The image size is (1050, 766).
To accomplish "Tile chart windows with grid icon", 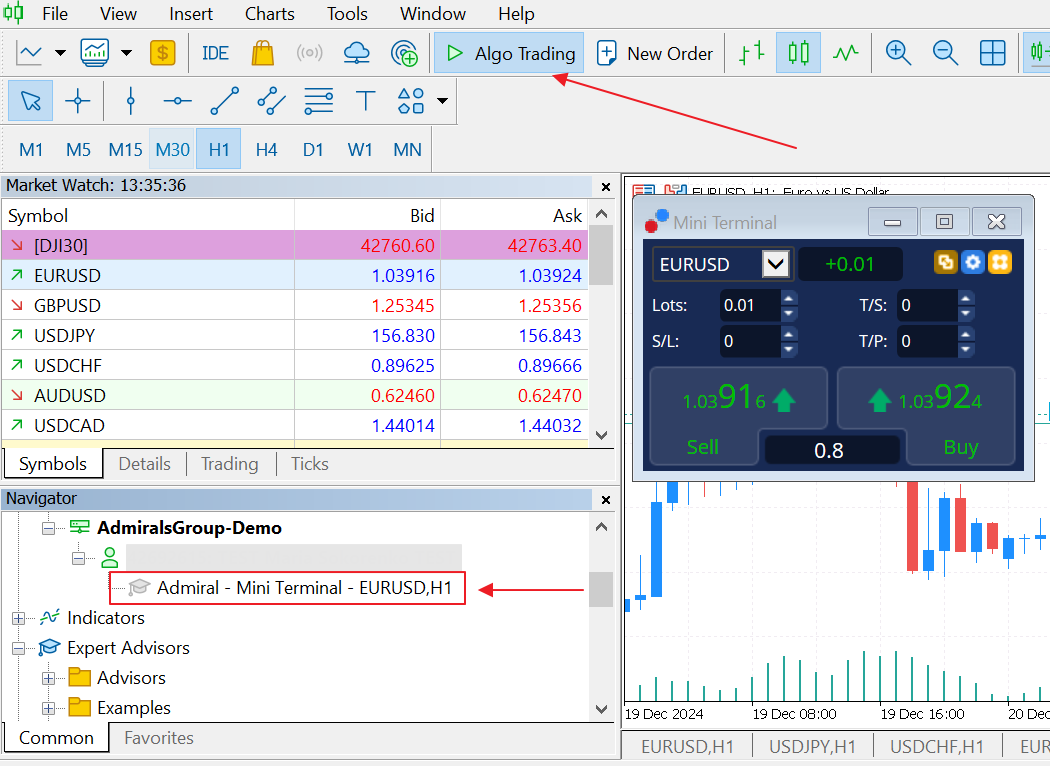I will tap(992, 53).
